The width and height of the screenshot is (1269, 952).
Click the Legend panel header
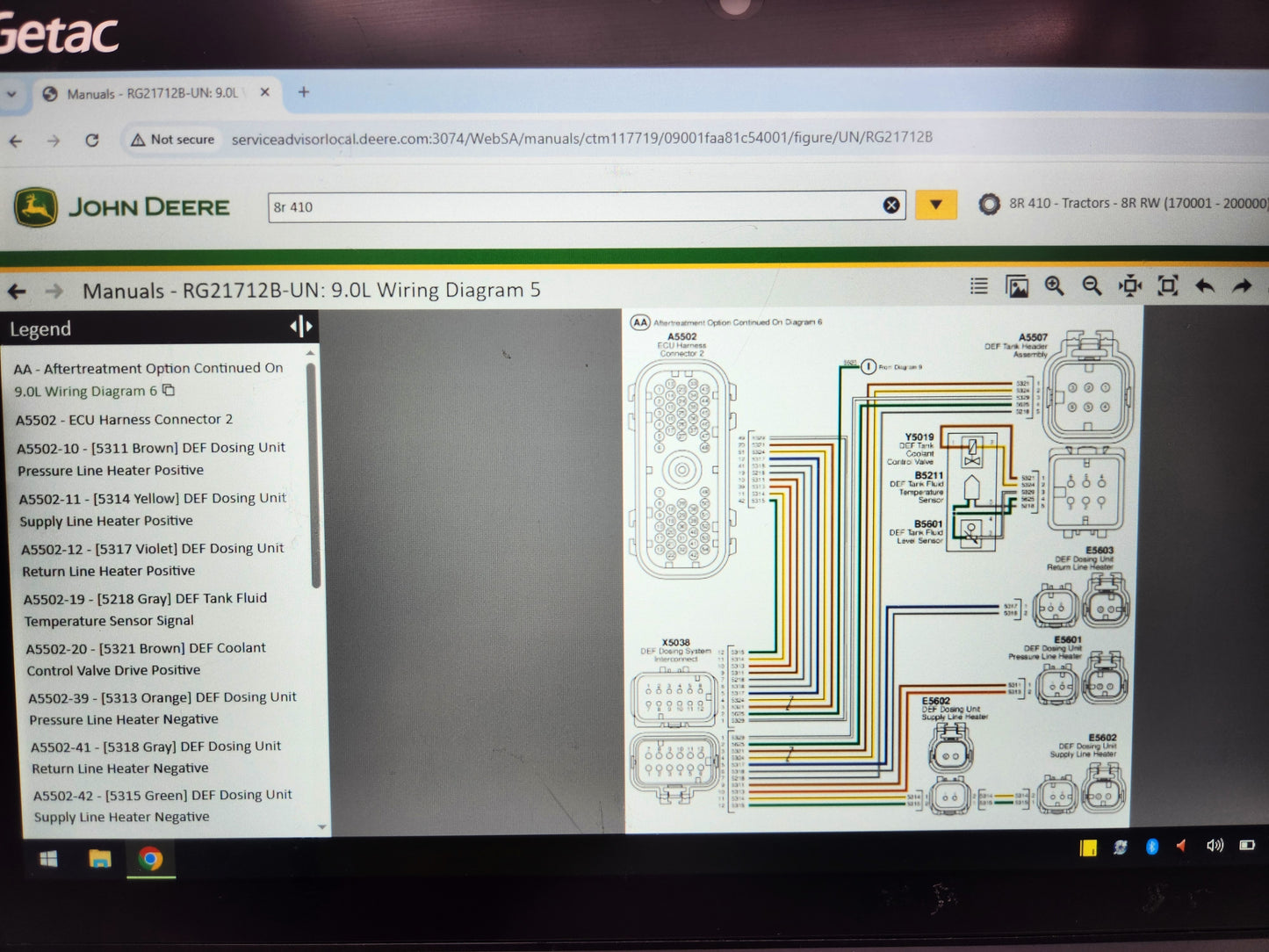tap(158, 328)
